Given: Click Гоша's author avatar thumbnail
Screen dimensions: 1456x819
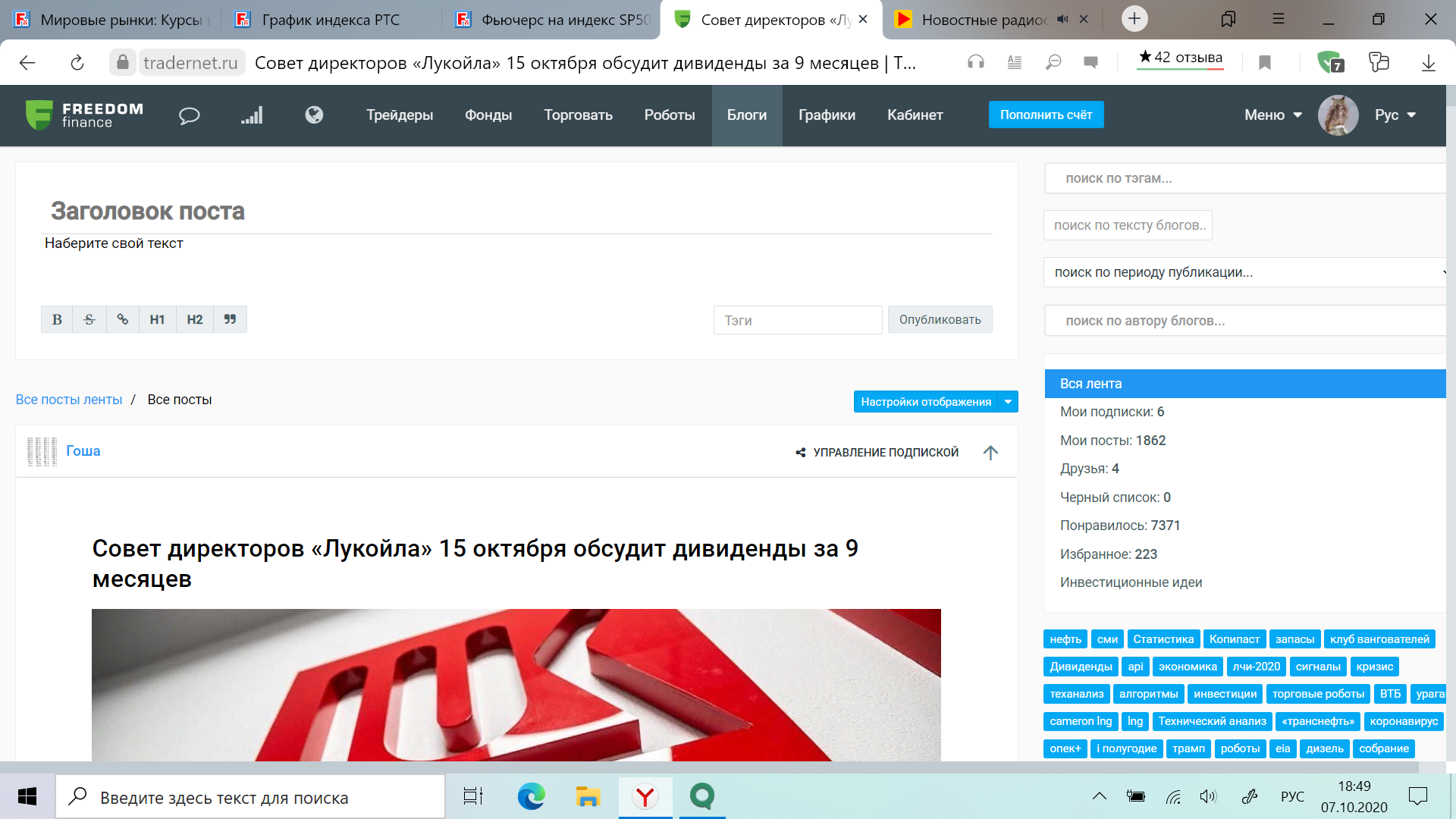Looking at the screenshot, I should tap(42, 451).
